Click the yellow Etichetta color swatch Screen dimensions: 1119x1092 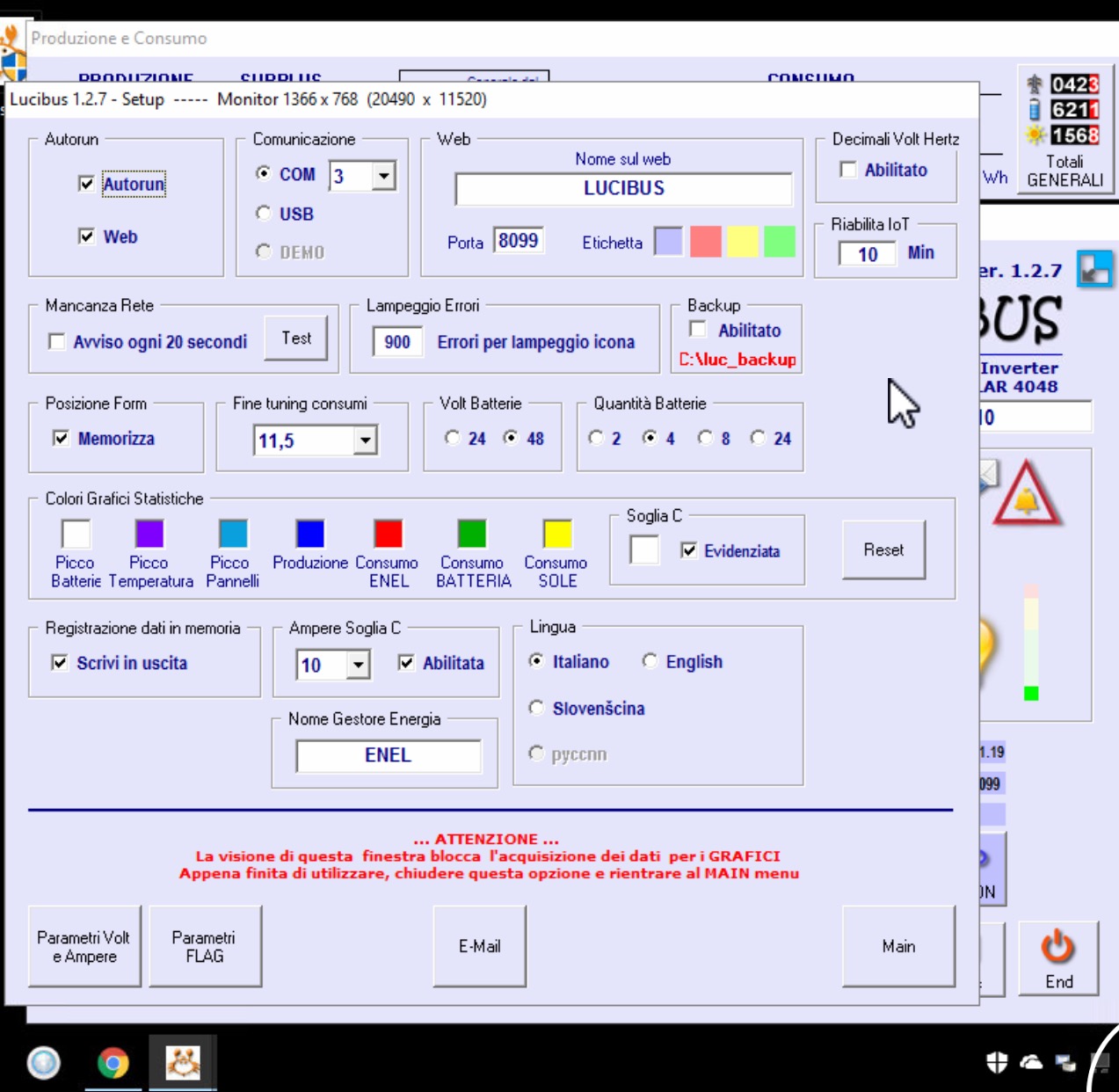(x=743, y=241)
